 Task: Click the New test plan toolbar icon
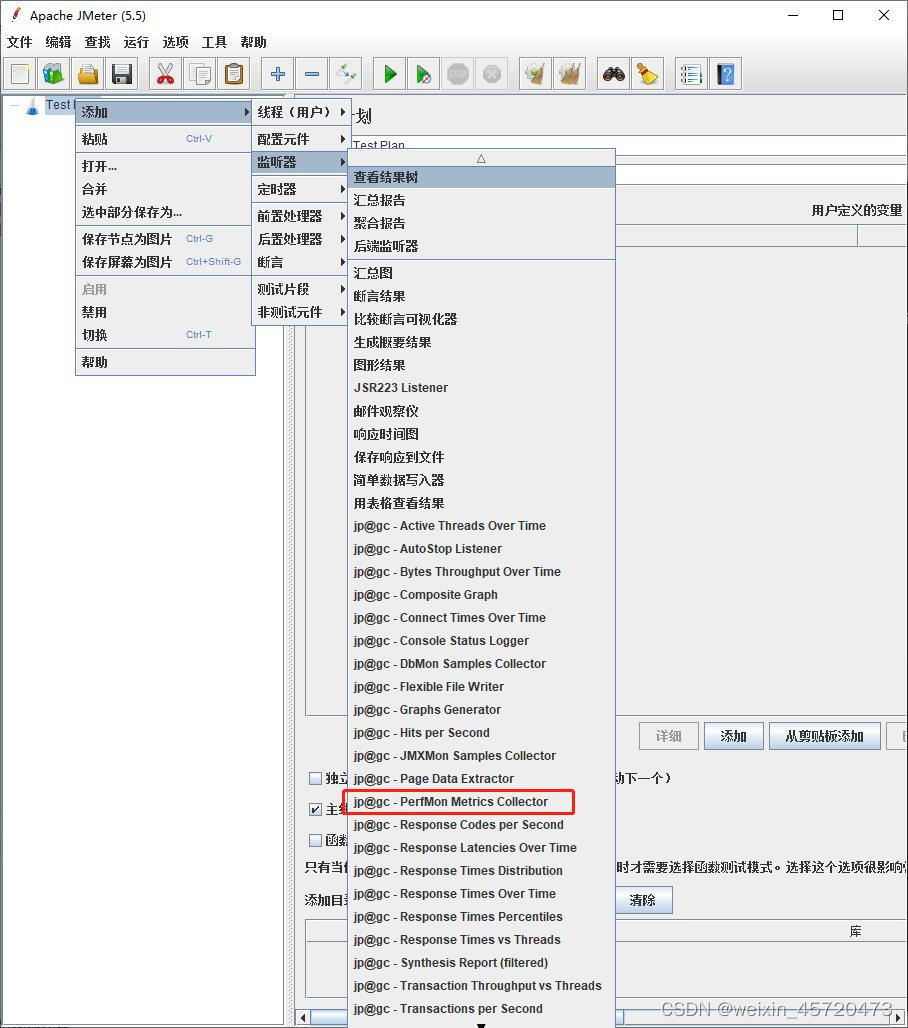(20, 73)
